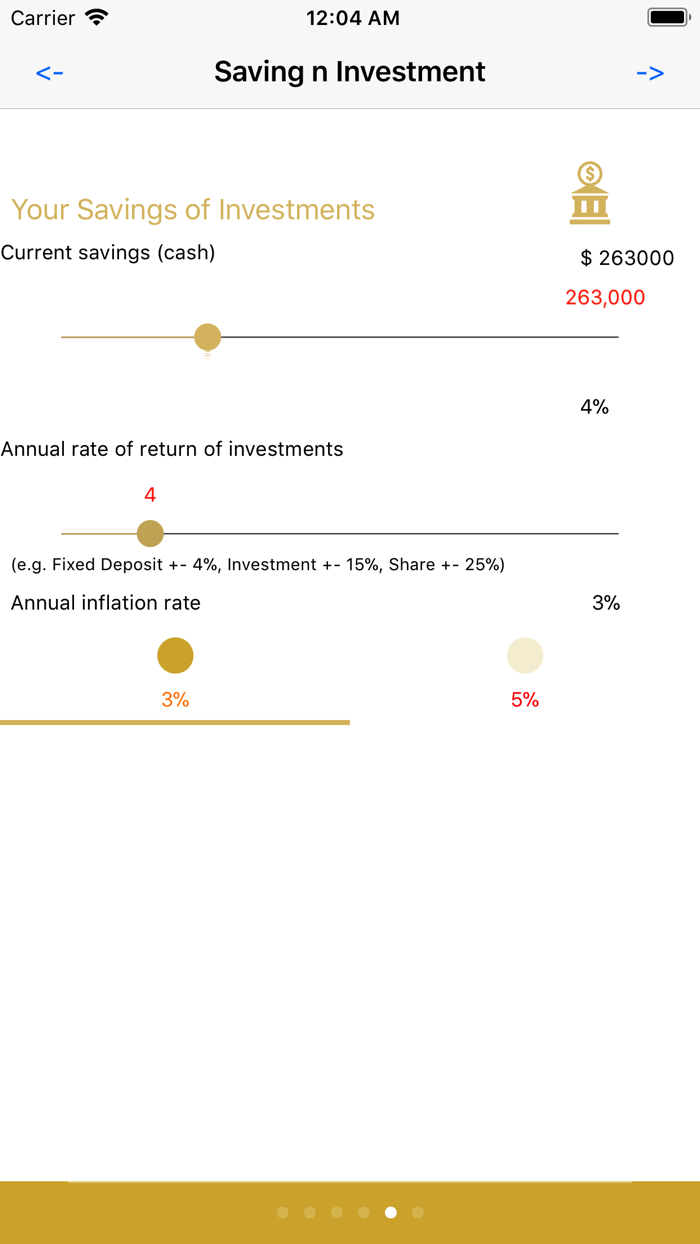Tap the highlighted white page indicator dot
Screen dimensions: 700x1244
pyautogui.click(x=391, y=1212)
